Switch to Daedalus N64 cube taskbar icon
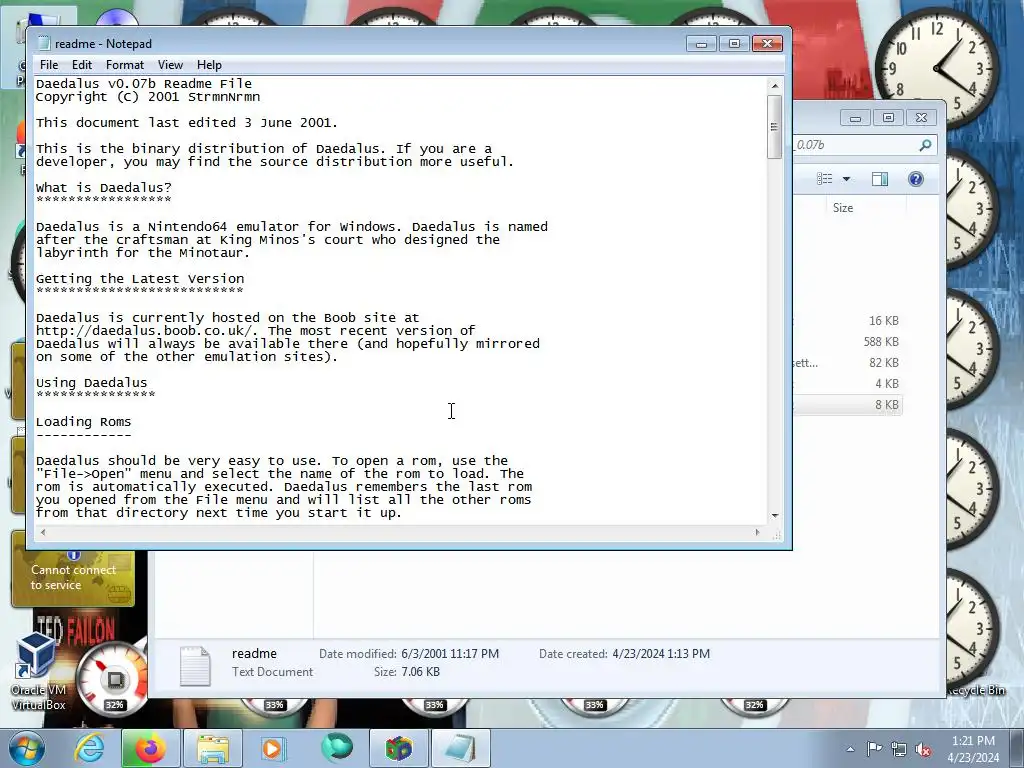 click(x=398, y=748)
